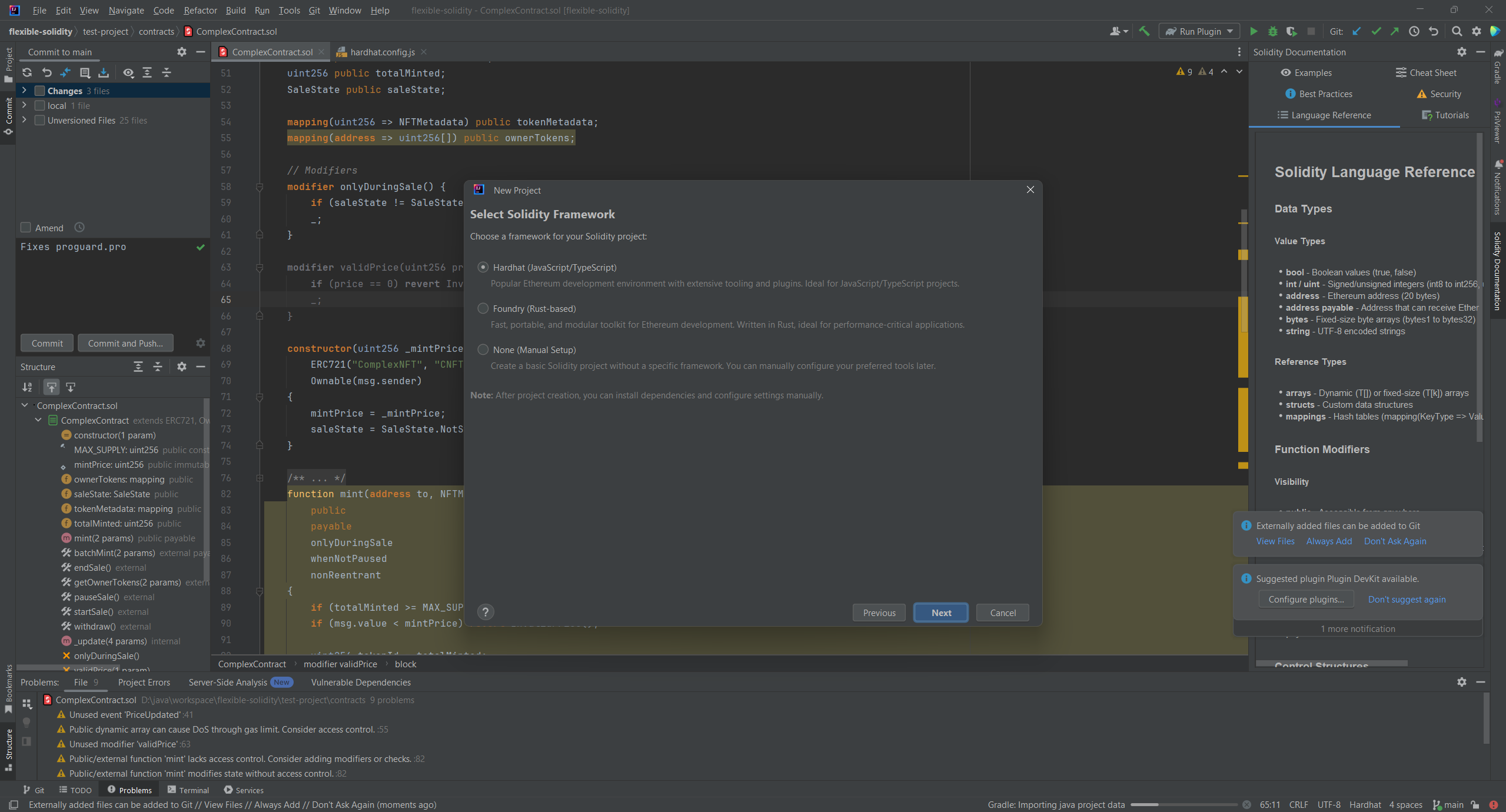Click editor tabs more options icon
This screenshot has width=1506, height=812.
pos(1239,52)
